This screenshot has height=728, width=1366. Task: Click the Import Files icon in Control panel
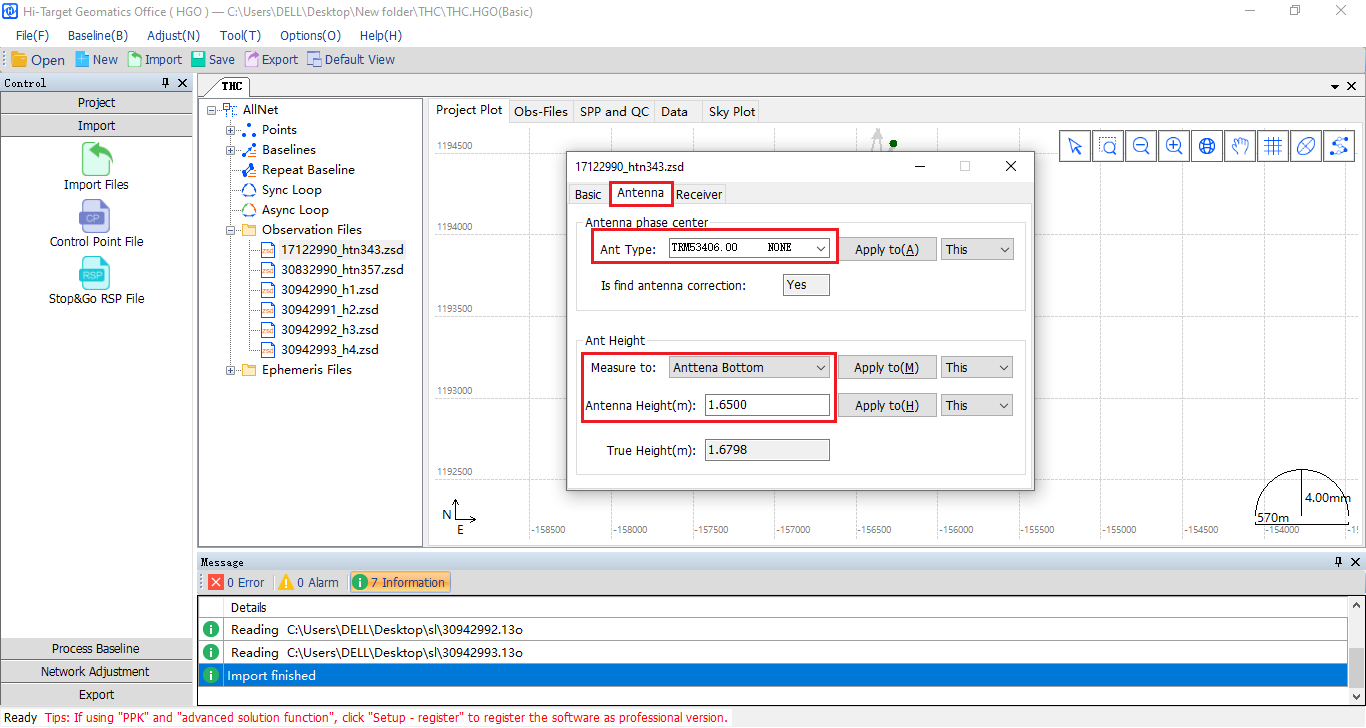pos(96,159)
